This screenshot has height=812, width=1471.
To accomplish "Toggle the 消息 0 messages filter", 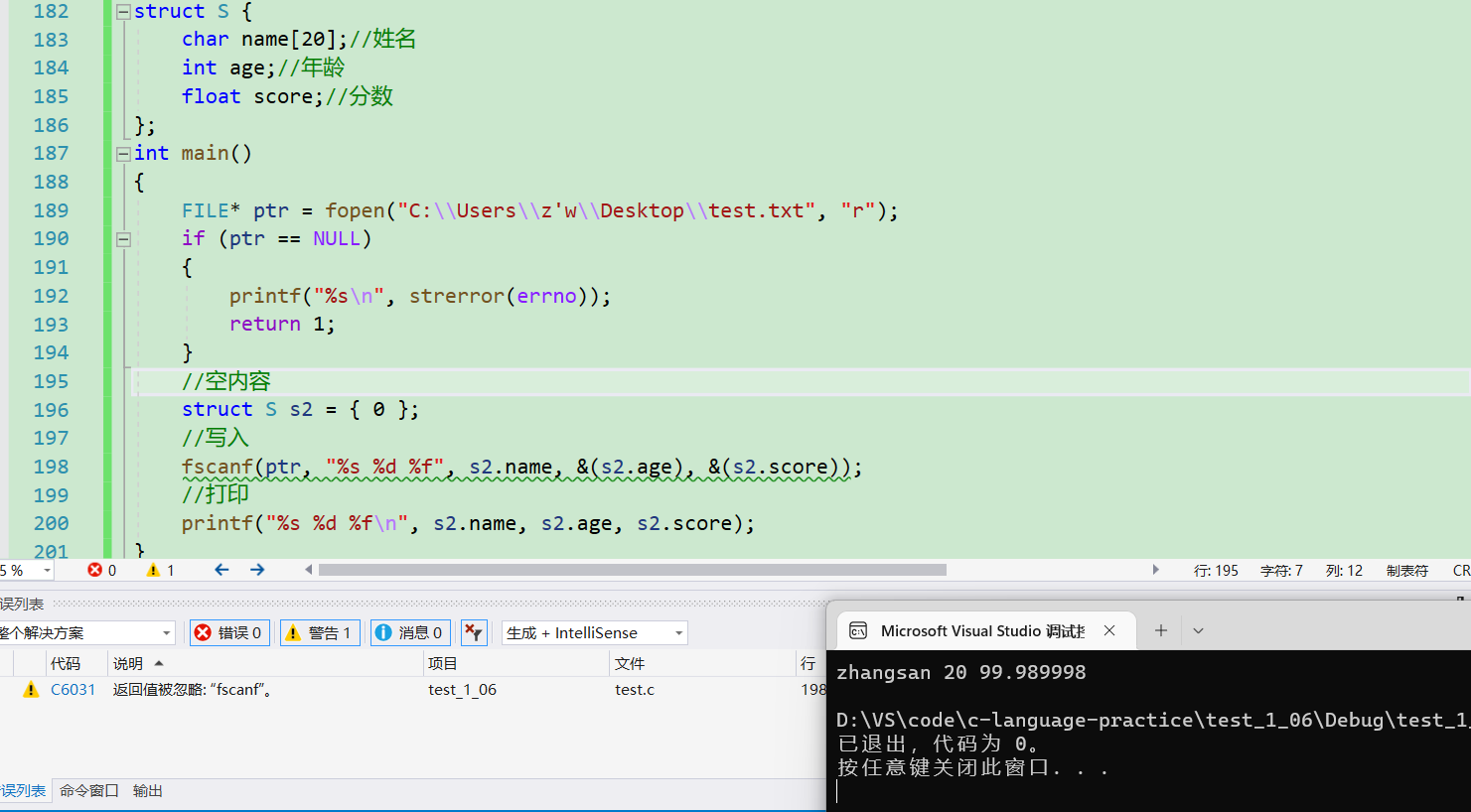I will coord(410,633).
